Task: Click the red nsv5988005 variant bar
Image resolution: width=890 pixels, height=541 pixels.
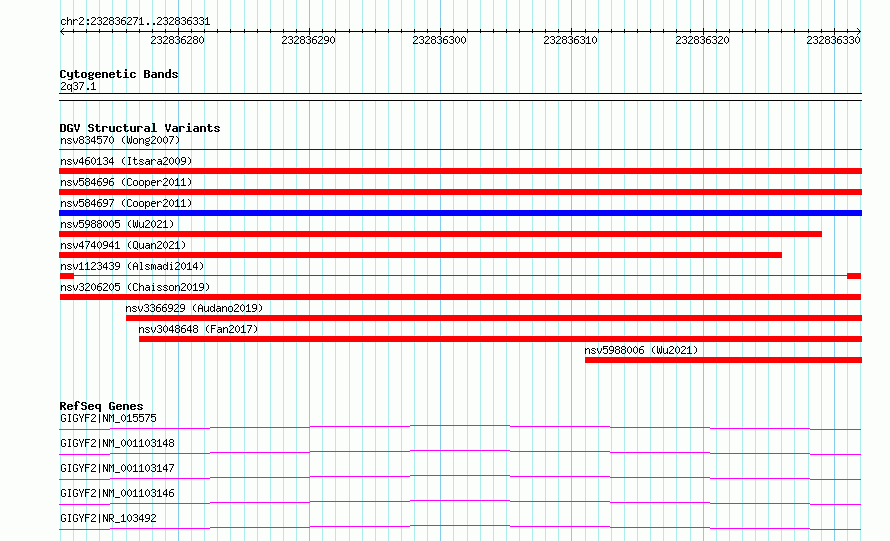Action: tap(440, 234)
